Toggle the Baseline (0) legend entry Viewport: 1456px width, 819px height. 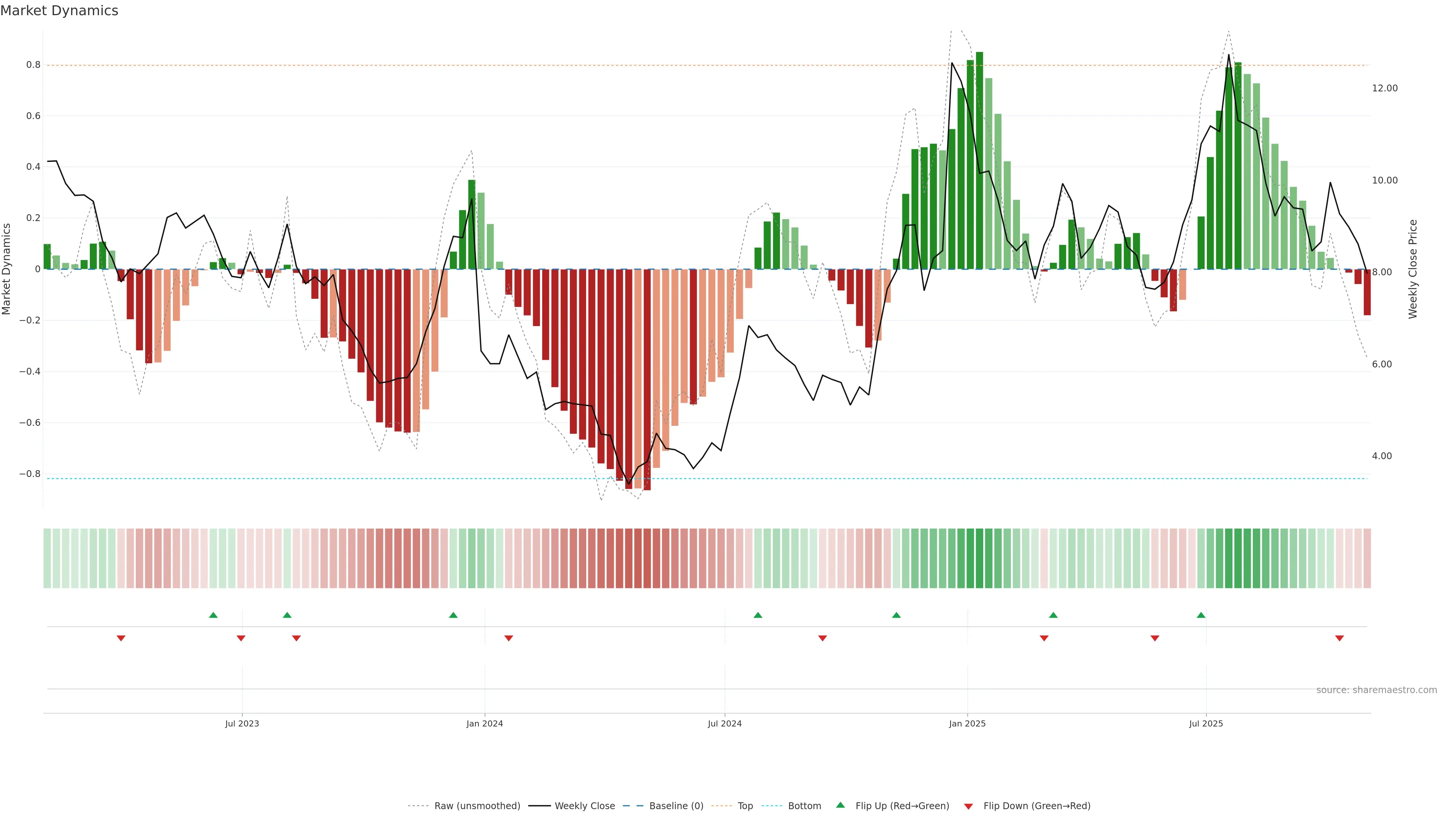click(676, 806)
